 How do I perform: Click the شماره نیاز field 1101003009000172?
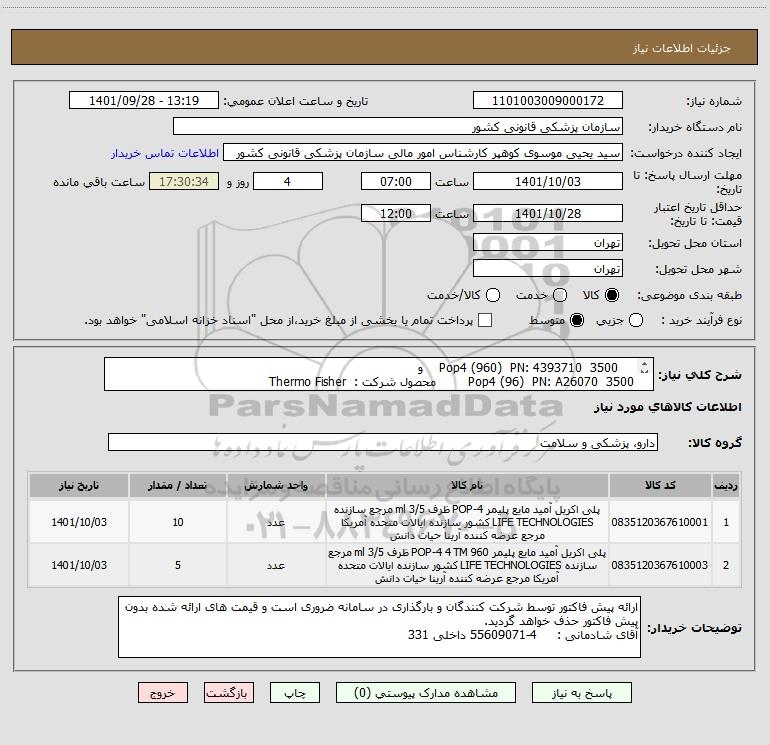[548, 101]
